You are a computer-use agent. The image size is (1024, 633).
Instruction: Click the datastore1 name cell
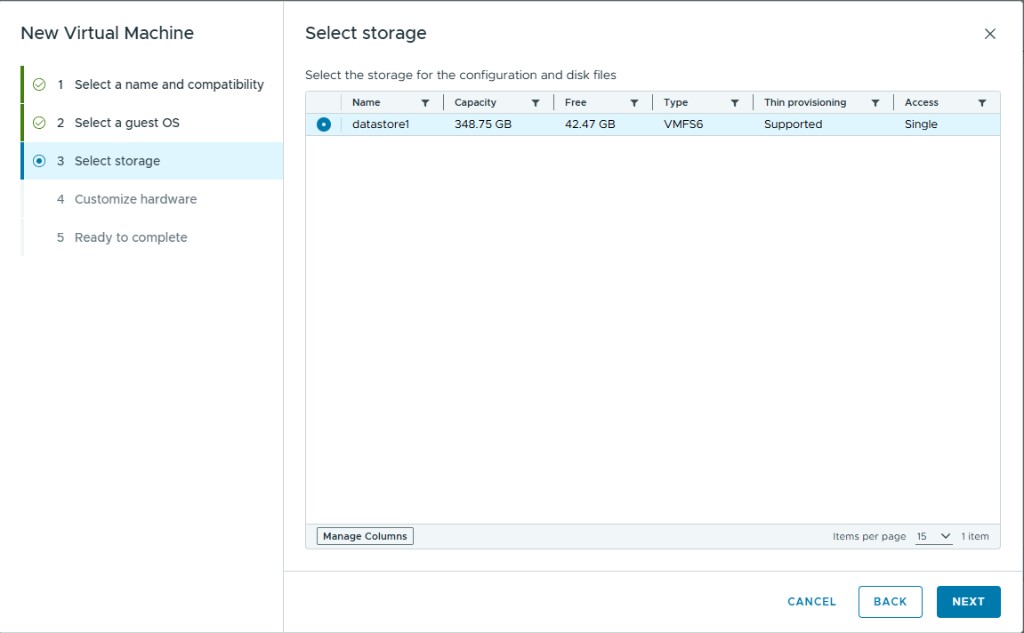[x=381, y=124]
